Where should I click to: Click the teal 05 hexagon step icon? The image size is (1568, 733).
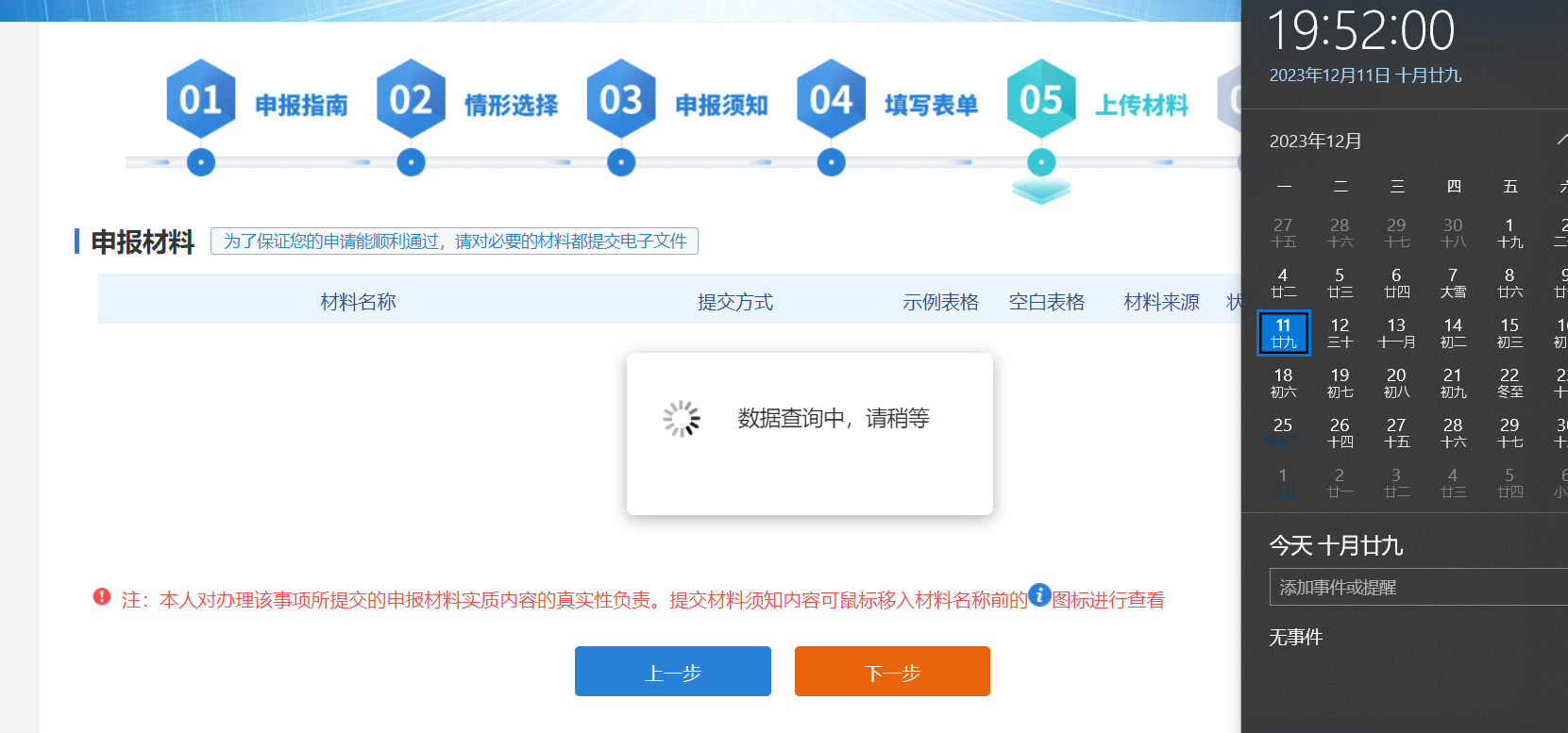tap(1041, 99)
